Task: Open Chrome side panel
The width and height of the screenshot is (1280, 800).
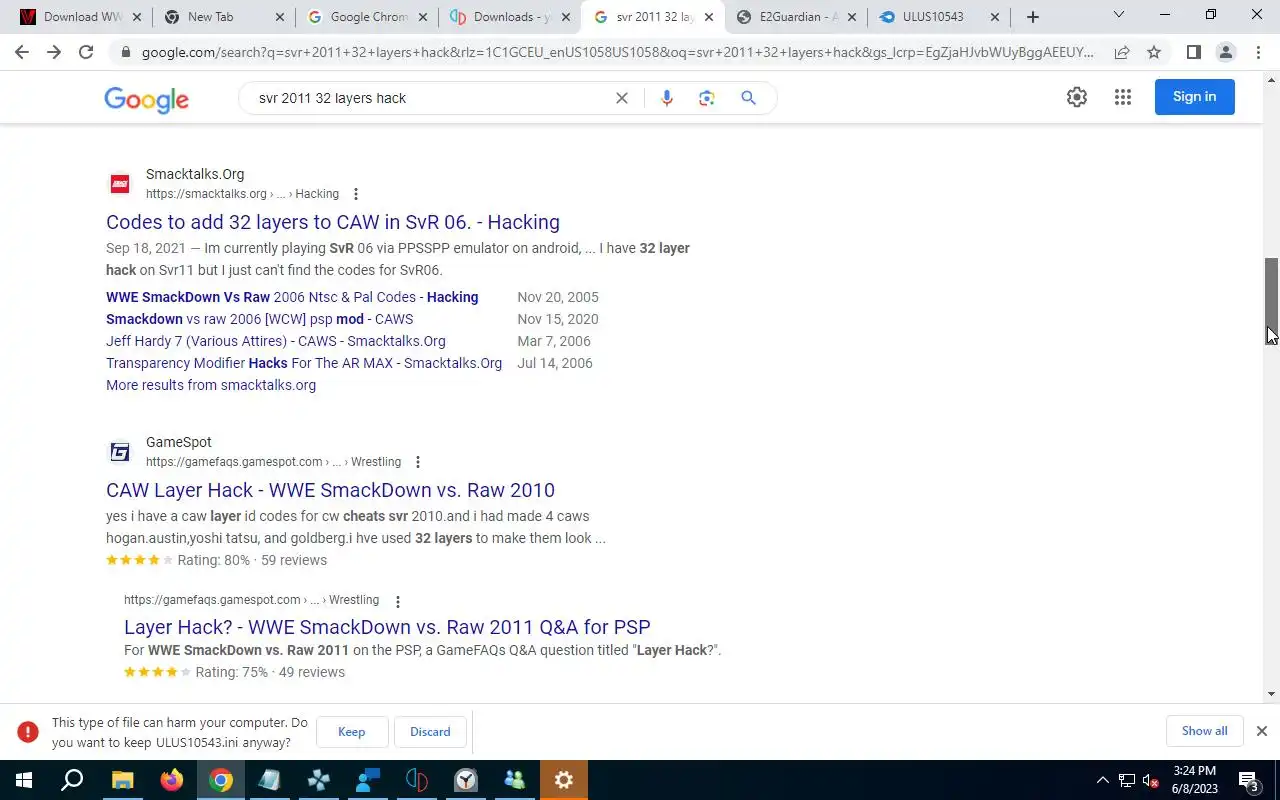Action: click(1193, 52)
